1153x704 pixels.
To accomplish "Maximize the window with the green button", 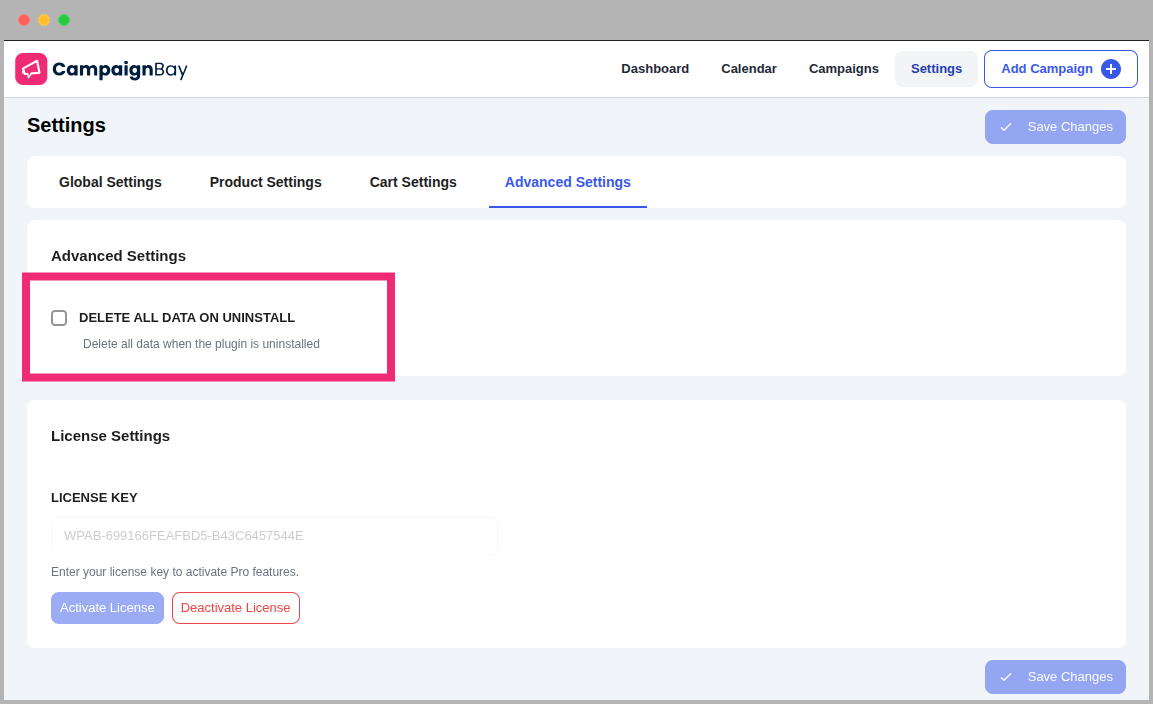I will pos(64,20).
